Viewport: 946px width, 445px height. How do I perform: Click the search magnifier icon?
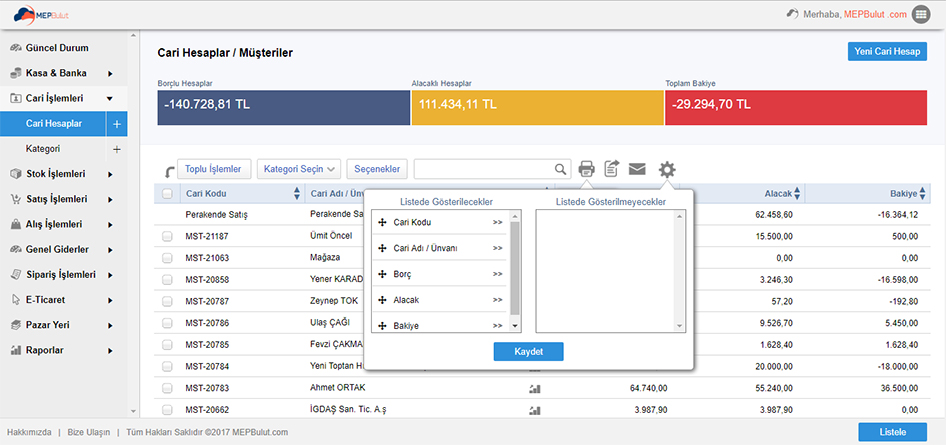coord(560,169)
